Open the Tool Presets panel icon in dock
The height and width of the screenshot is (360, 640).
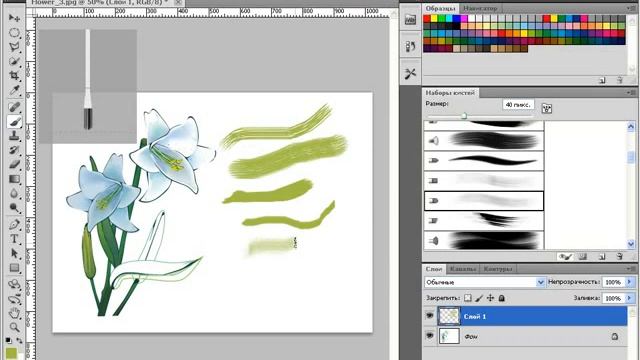pyautogui.click(x=410, y=73)
